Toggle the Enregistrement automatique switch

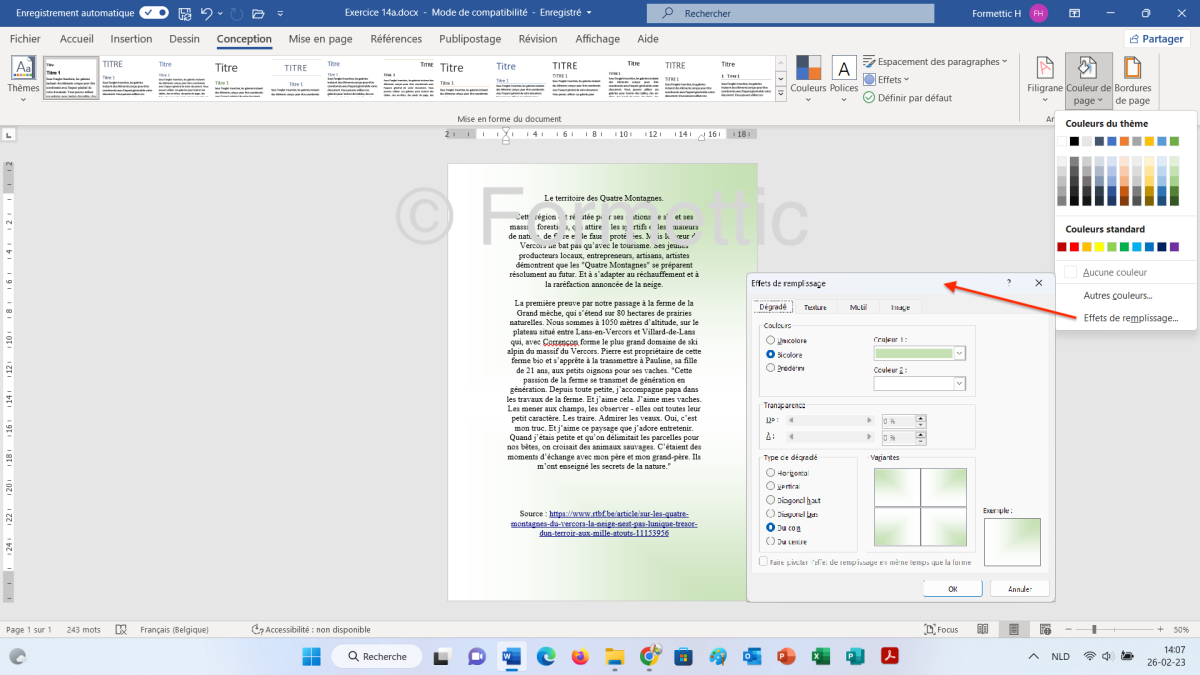(x=154, y=13)
